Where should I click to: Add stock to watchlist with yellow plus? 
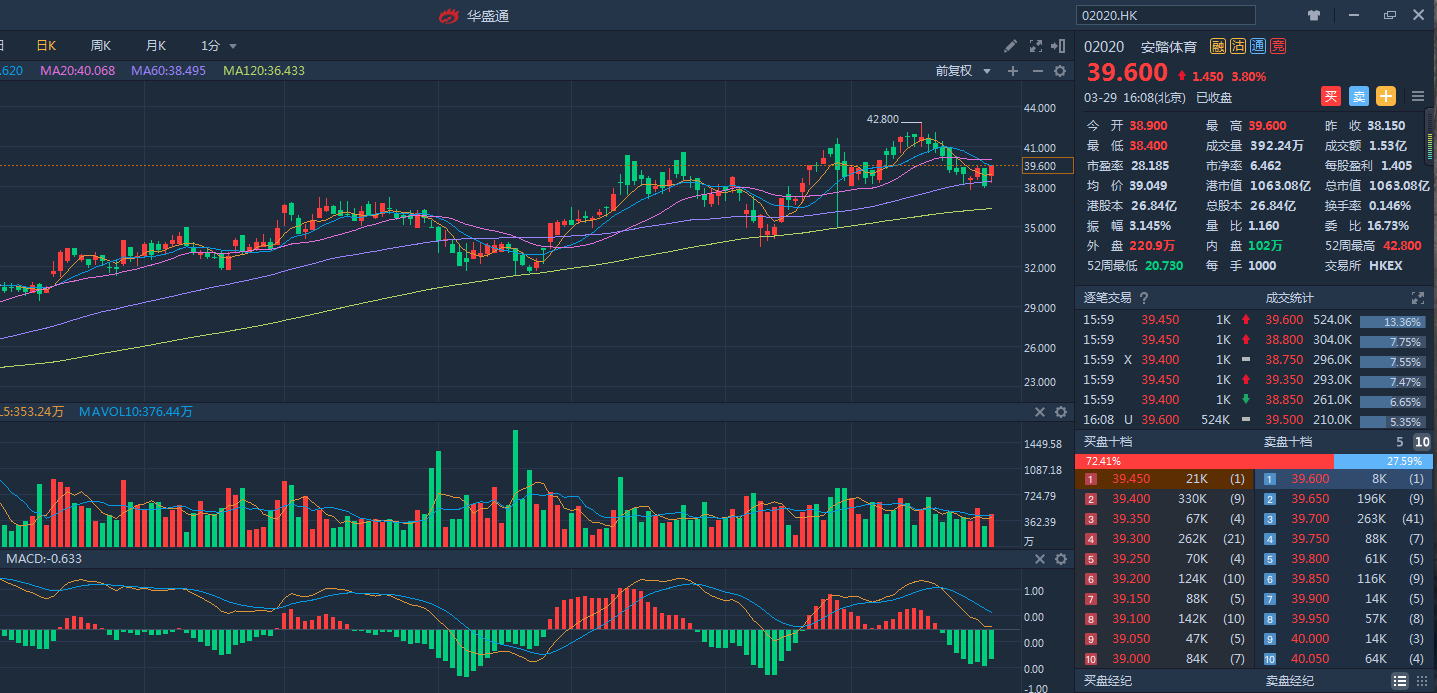pos(1385,96)
